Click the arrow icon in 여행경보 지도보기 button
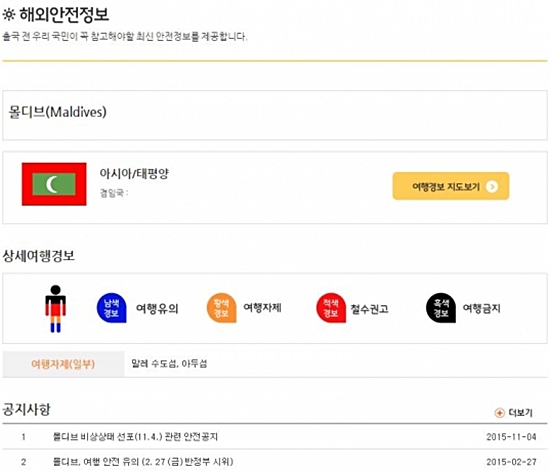 [492, 187]
